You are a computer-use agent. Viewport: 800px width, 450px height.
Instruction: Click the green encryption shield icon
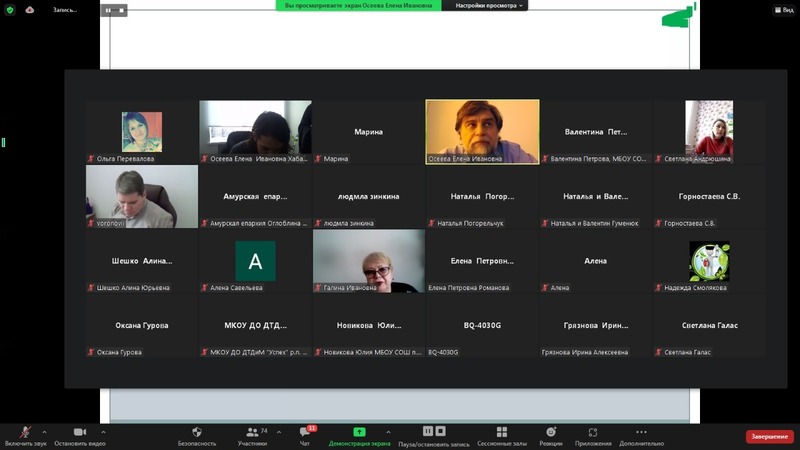10,9
